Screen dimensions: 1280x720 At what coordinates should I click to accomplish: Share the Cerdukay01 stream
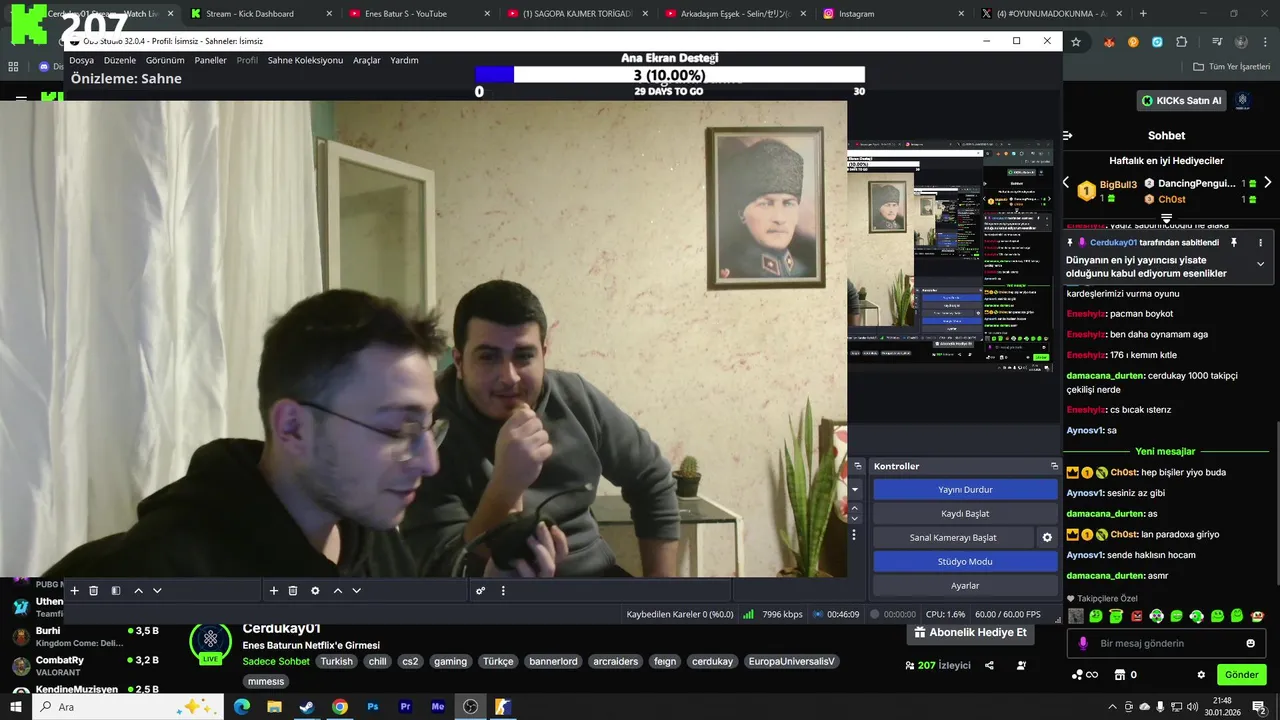click(989, 665)
